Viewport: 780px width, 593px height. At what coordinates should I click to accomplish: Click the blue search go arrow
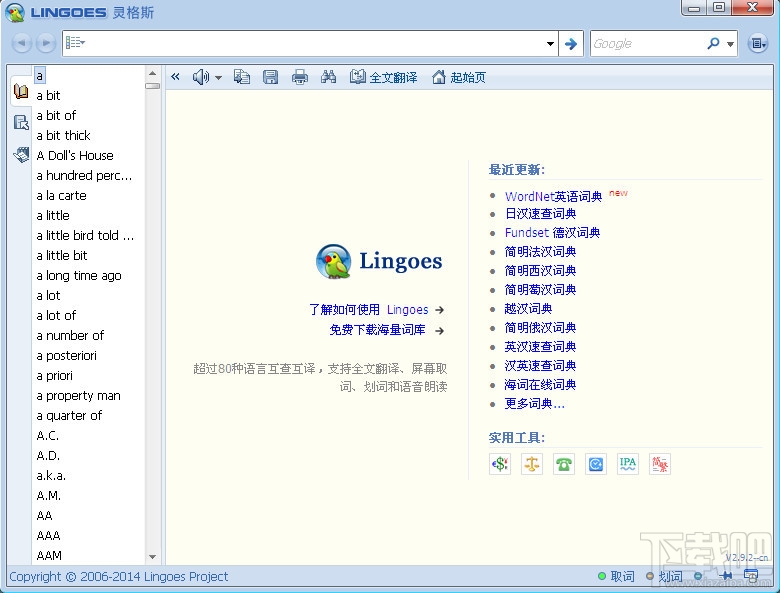571,44
